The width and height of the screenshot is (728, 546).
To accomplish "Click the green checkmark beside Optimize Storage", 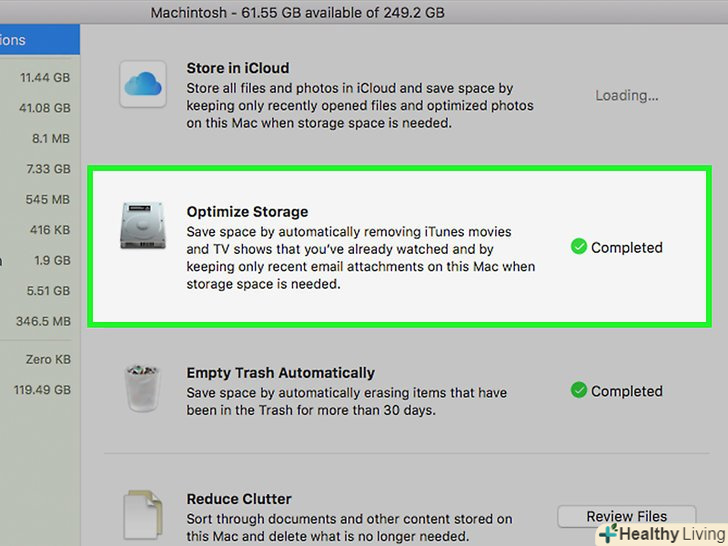I will (578, 247).
